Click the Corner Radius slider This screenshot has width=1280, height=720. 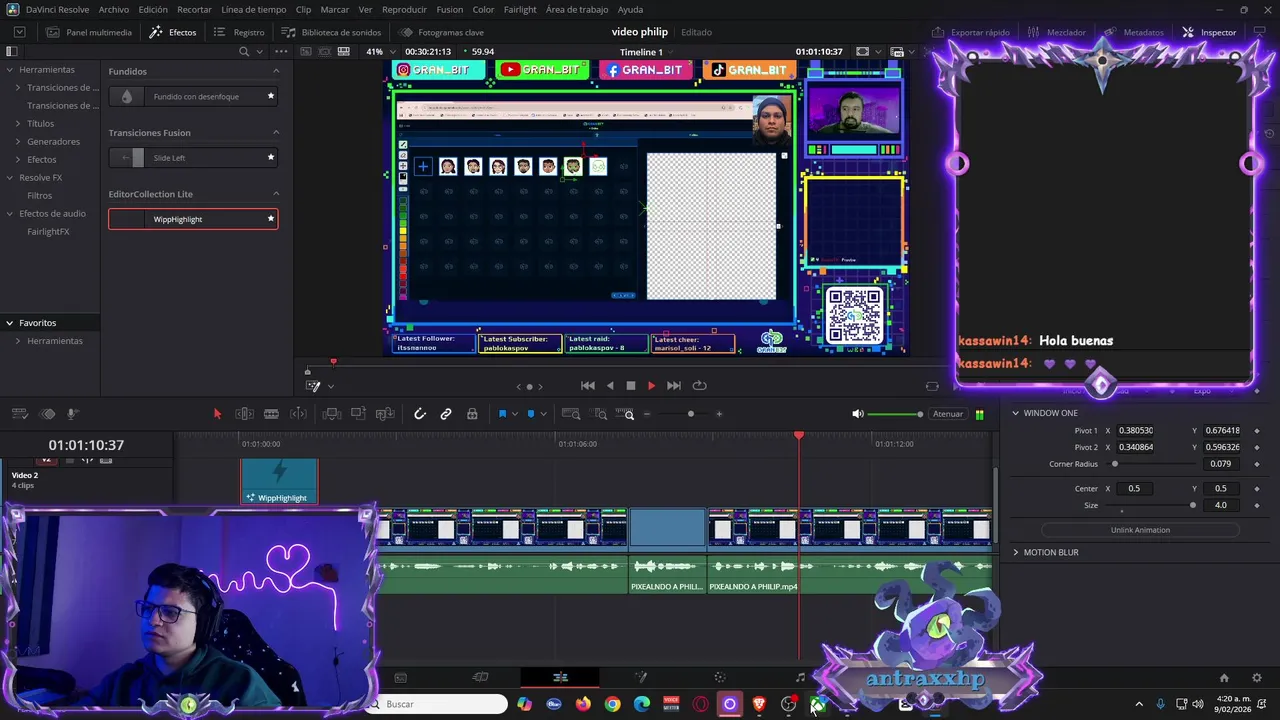pos(1153,464)
